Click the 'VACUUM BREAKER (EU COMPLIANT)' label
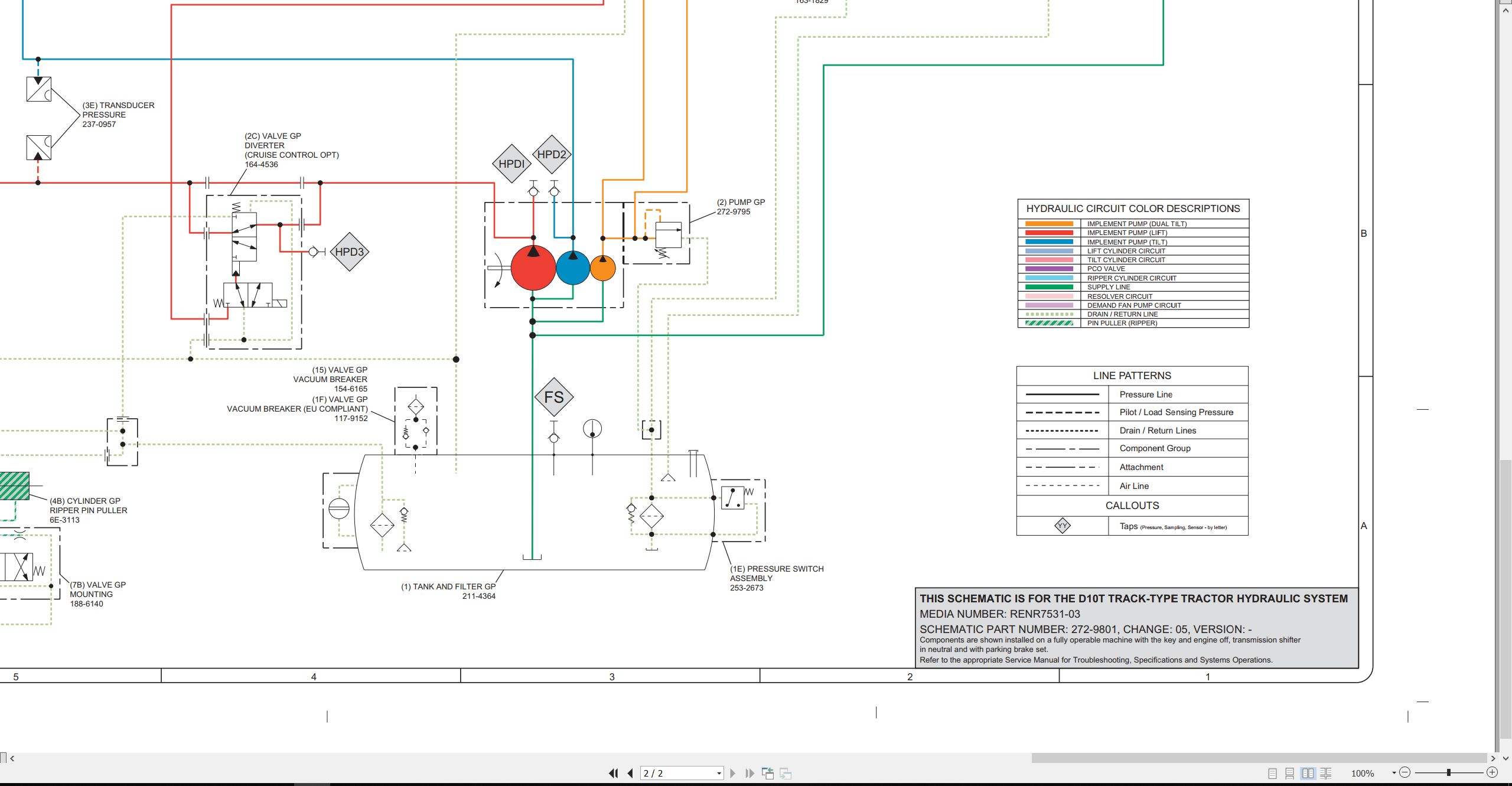Screen dimensions: 1512x786 (297, 409)
